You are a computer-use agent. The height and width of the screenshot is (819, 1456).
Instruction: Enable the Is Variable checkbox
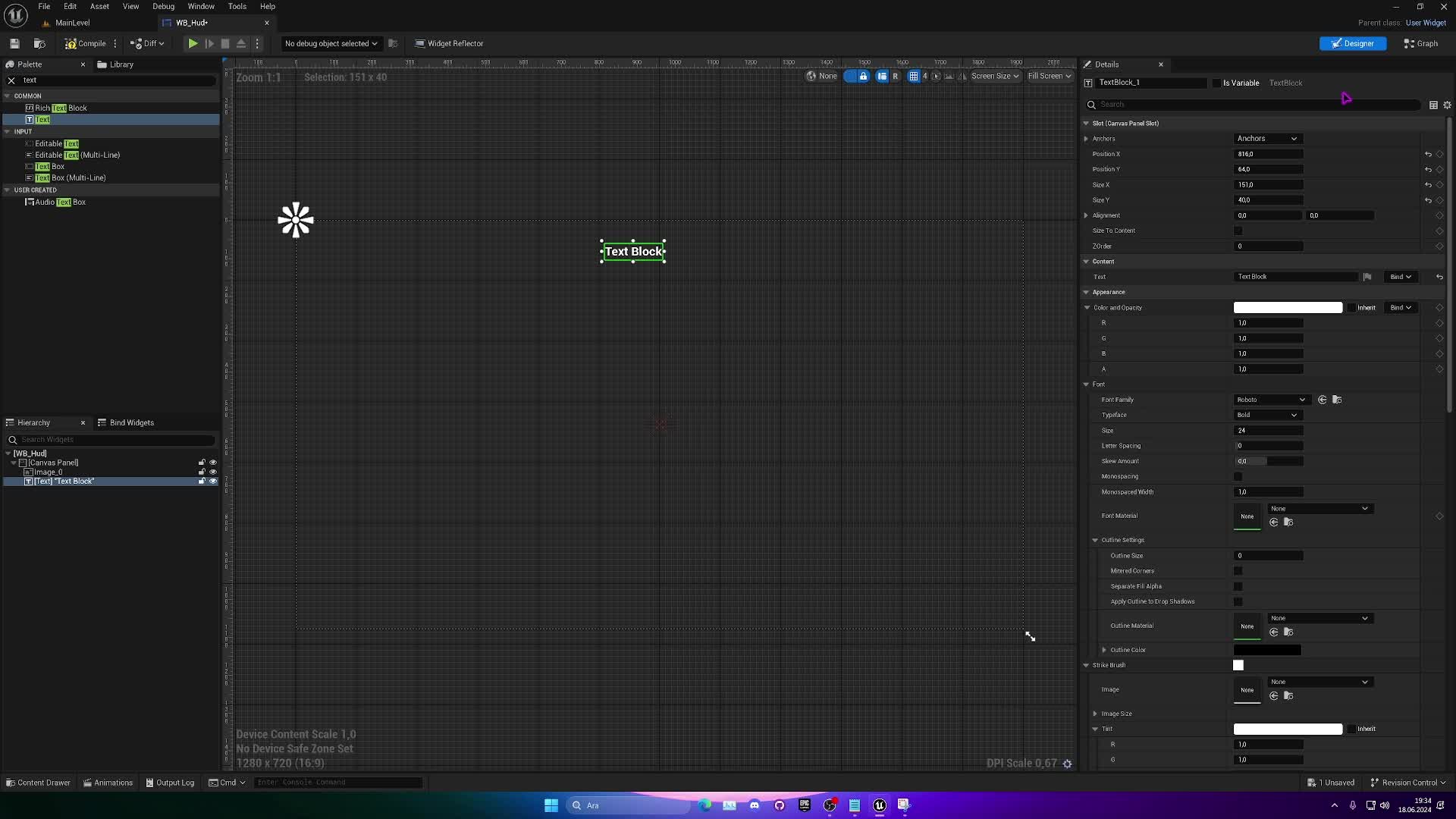[x=1217, y=83]
